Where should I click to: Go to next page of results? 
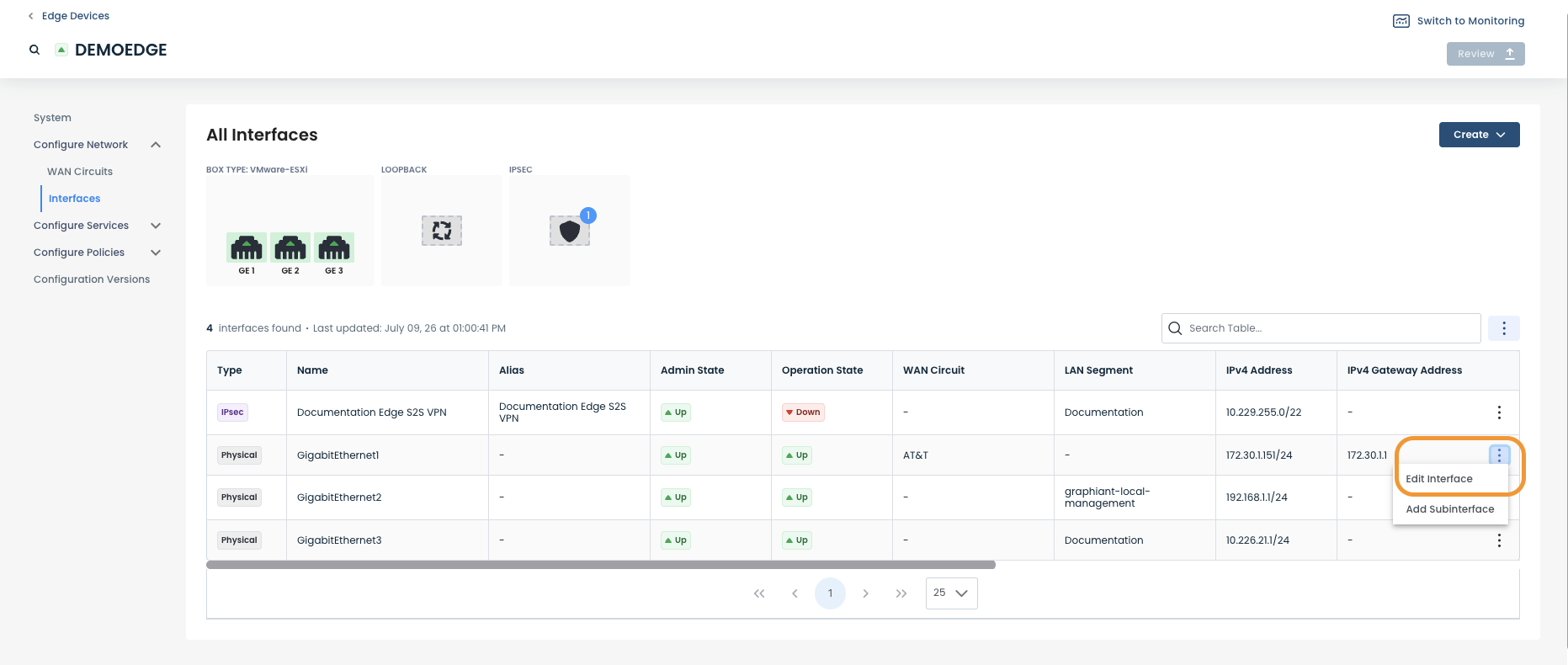(865, 593)
